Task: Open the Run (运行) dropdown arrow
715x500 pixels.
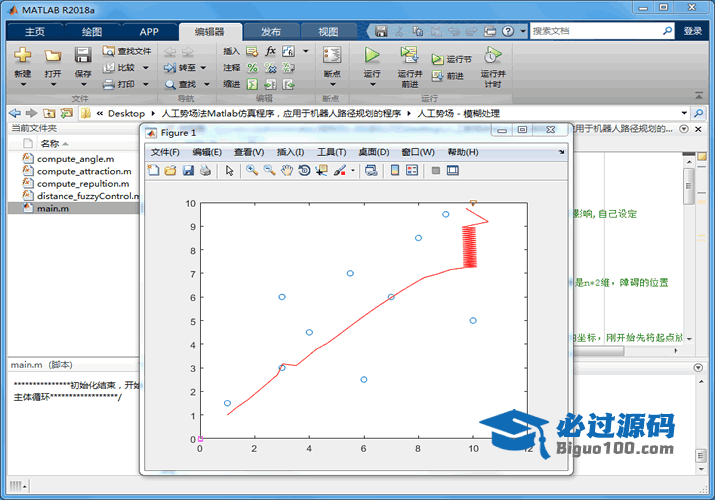Action: pyautogui.click(x=372, y=84)
